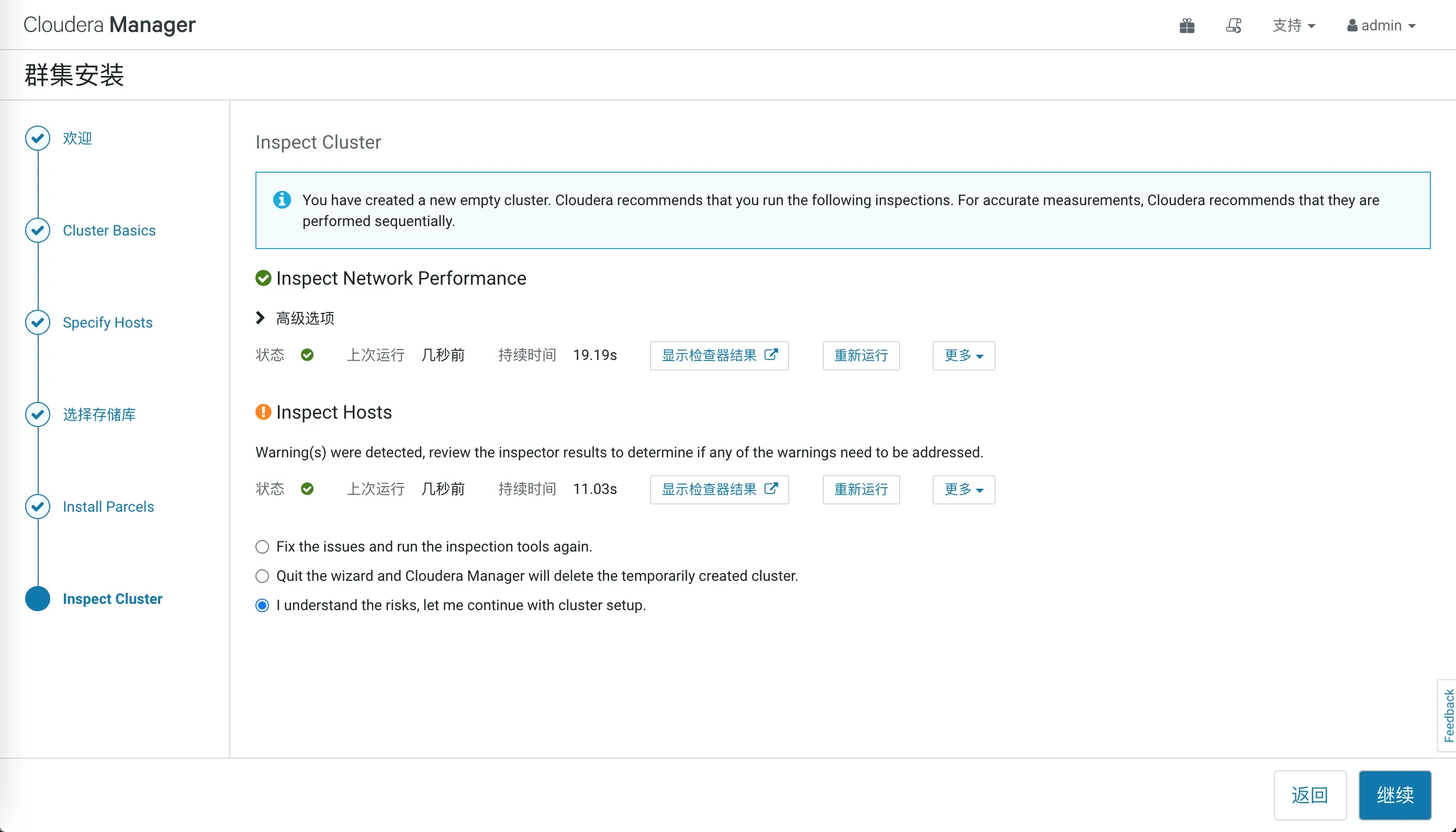Screen dimensions: 1456x832
Task: Click the admin user avatar icon
Action: 1352,25
